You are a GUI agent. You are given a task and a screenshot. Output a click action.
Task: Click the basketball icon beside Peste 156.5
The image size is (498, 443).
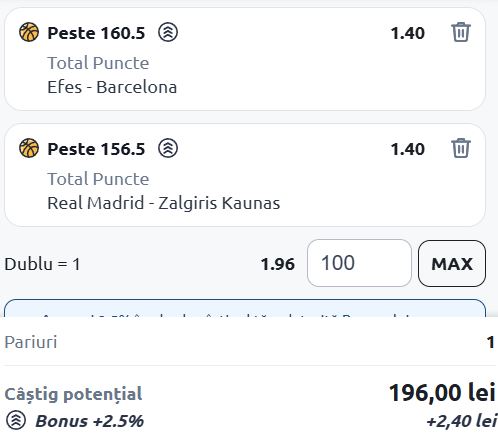(29, 148)
